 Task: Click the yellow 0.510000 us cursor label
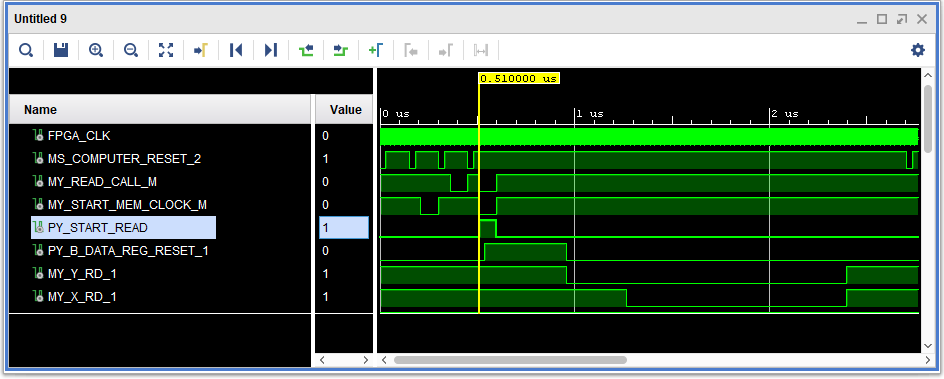[x=519, y=78]
